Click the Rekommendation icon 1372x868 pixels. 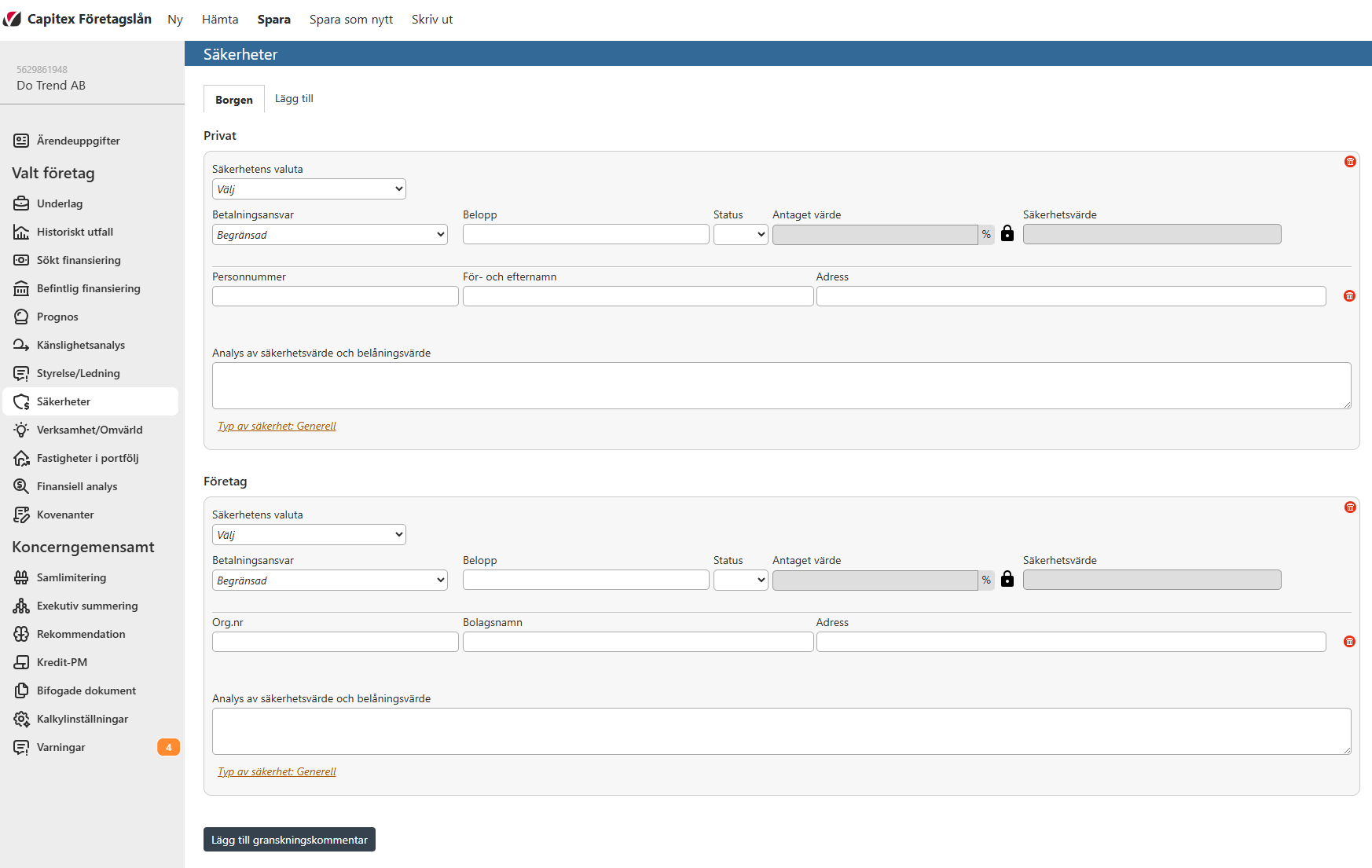tap(21, 634)
